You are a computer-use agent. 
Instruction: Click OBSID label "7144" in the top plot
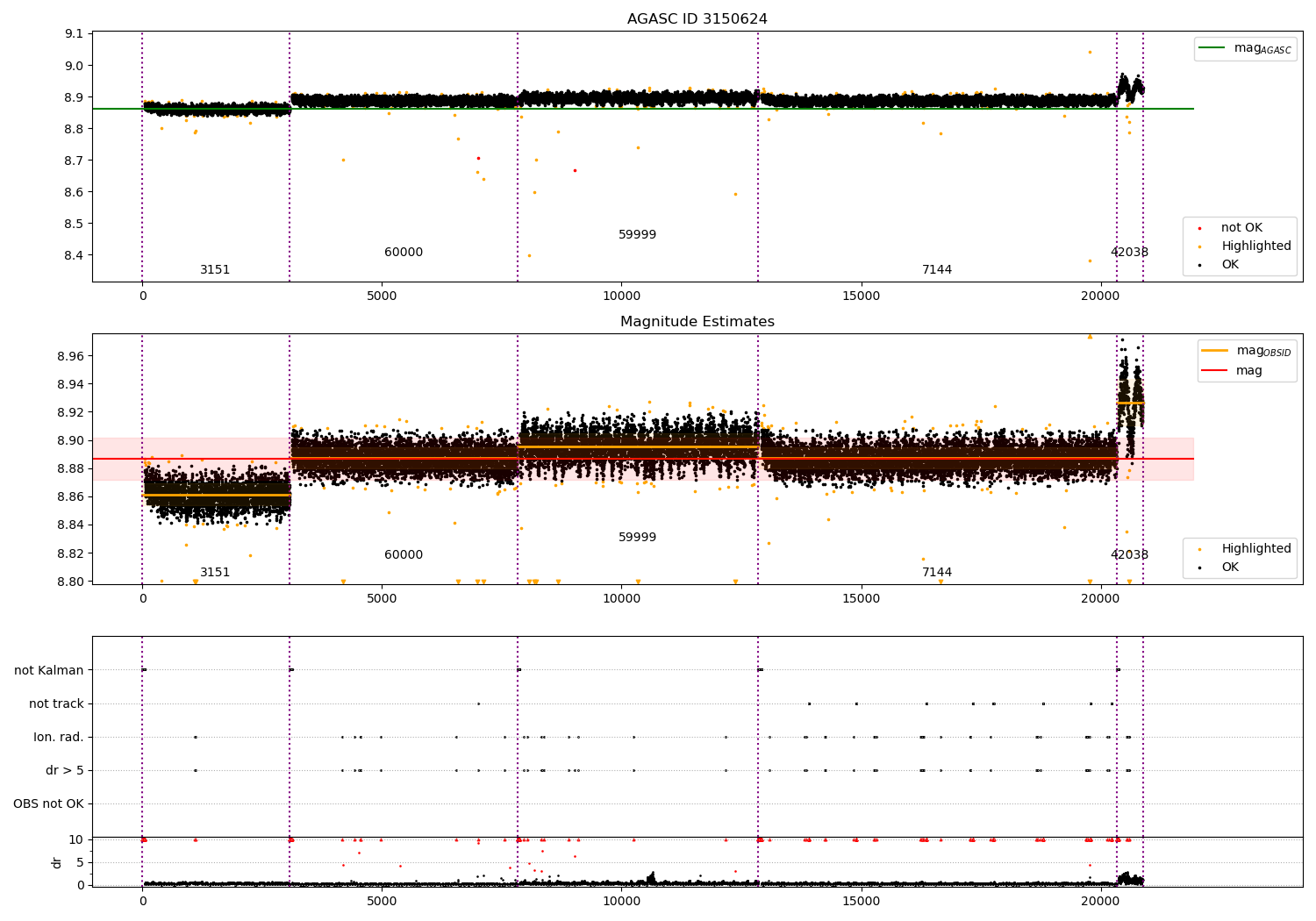pos(937,270)
